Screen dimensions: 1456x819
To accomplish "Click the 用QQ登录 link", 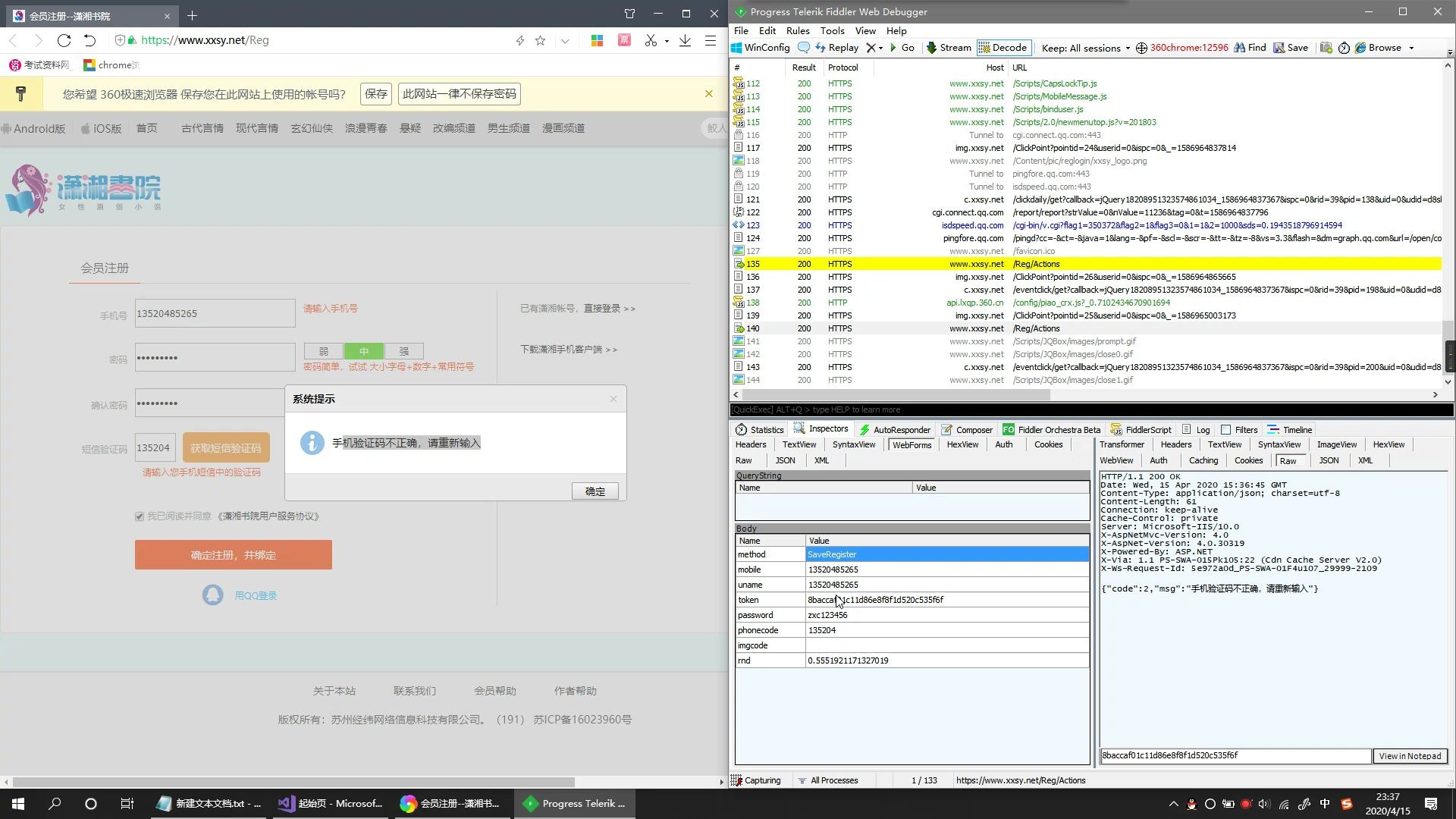I will click(x=256, y=595).
